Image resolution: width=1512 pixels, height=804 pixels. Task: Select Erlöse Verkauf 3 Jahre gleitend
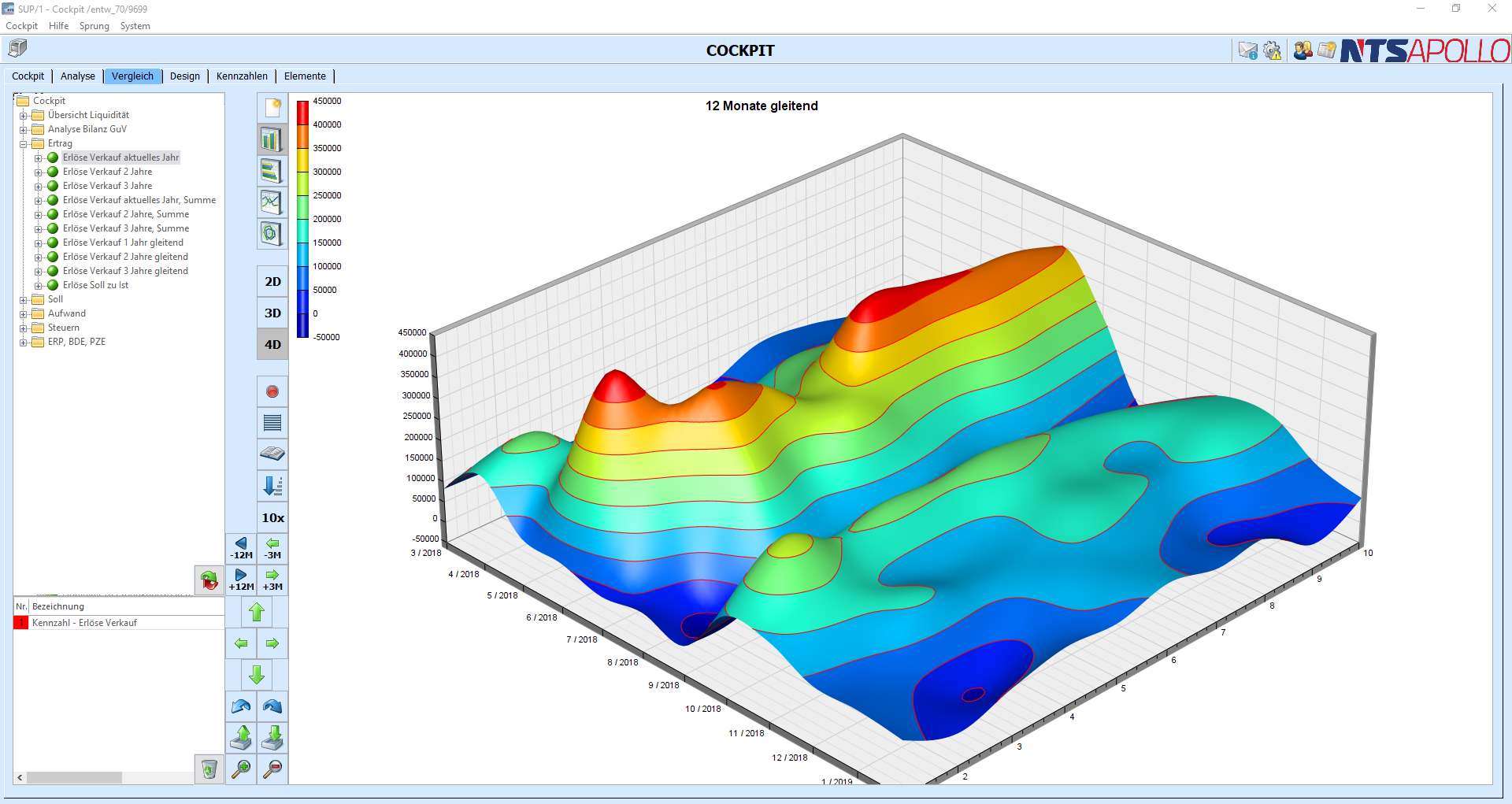125,271
